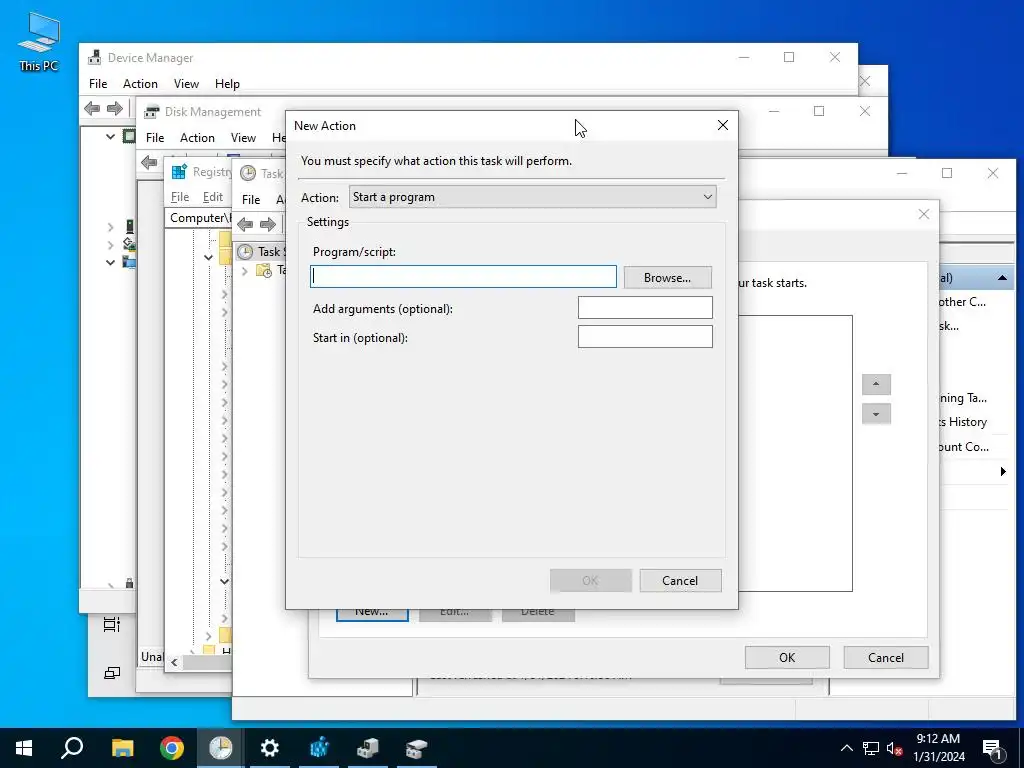Move action up with the up-arrow button
Image resolution: width=1024 pixels, height=768 pixels.
pos(876,384)
